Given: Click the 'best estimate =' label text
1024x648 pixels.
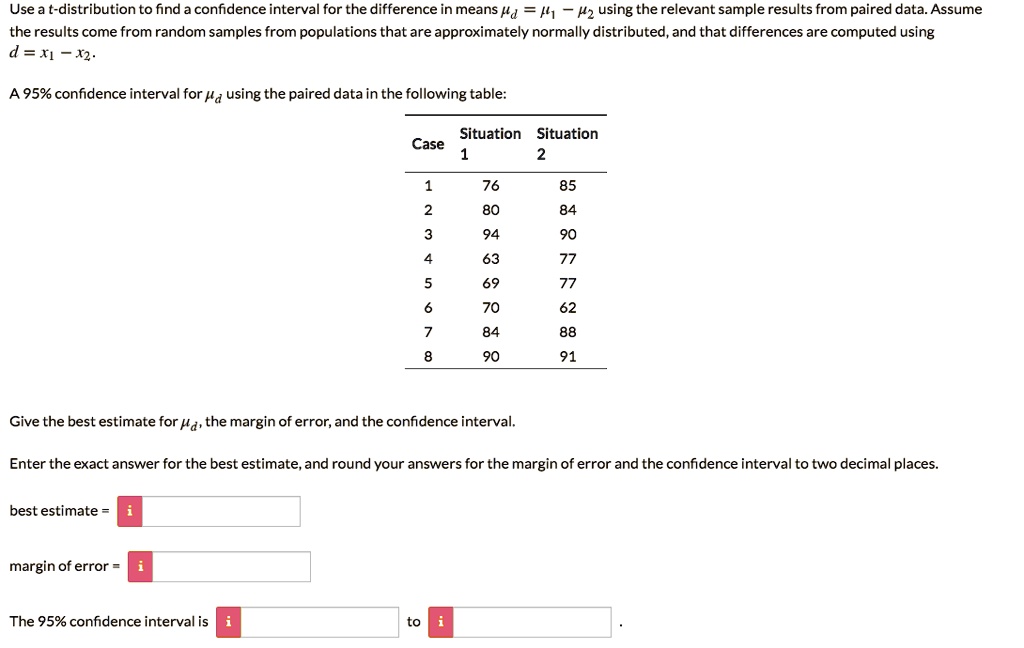Looking at the screenshot, I should coord(58,510).
